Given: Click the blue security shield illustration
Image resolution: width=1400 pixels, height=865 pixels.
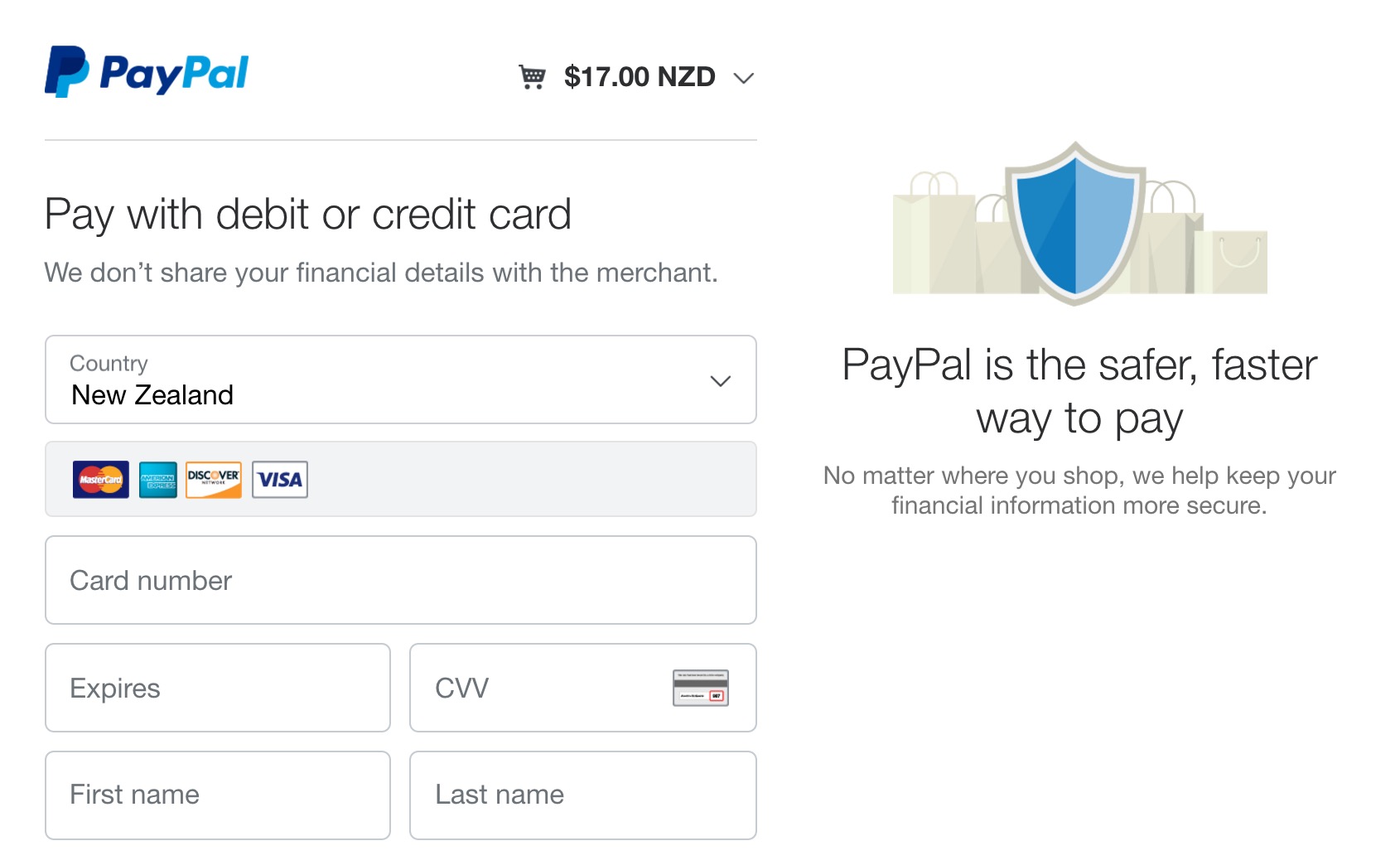Looking at the screenshot, I should click(1075, 222).
